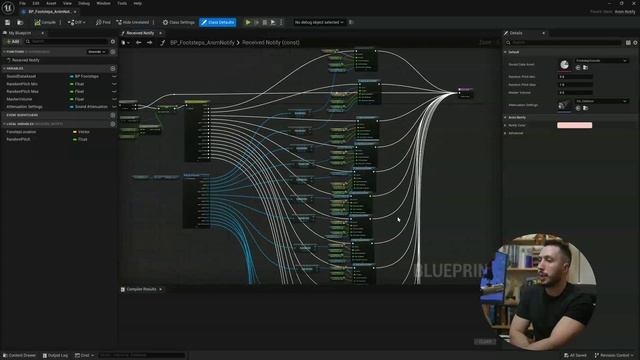Select the RandomPitch local variable
The width and height of the screenshot is (640, 360).
(18, 139)
